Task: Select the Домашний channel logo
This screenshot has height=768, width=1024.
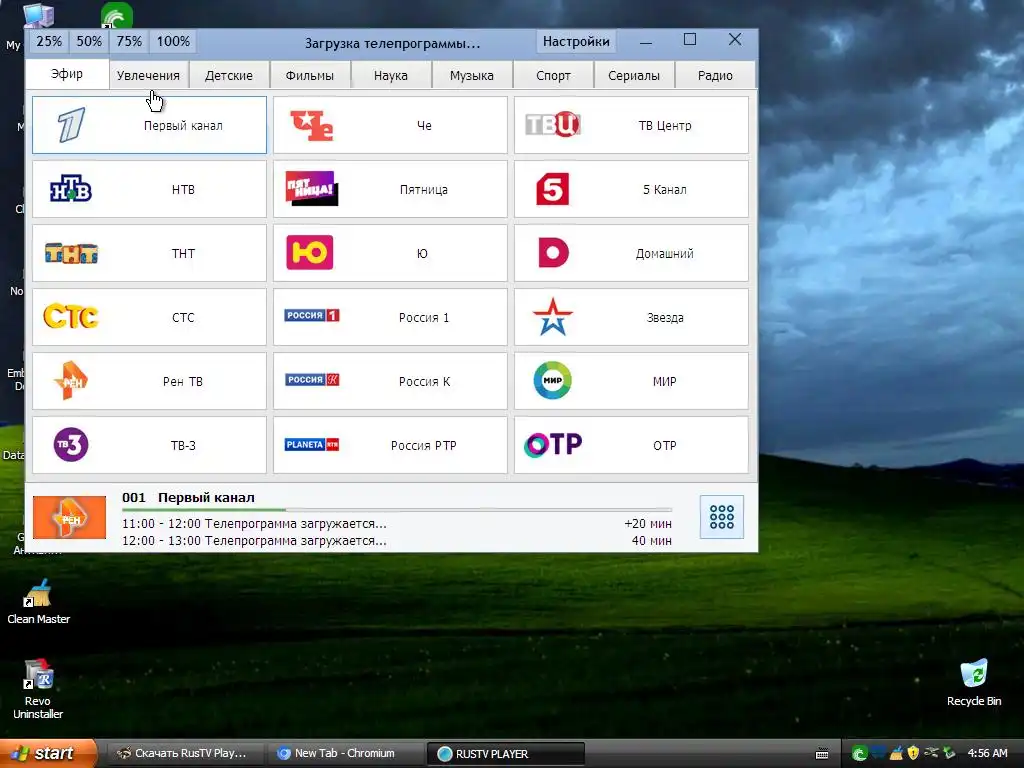Action: point(553,253)
